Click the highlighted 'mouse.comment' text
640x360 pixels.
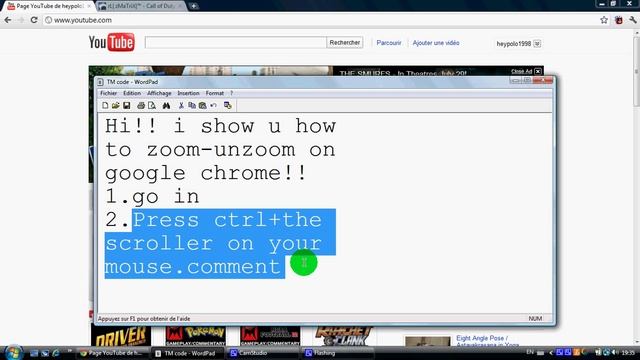pyautogui.click(x=193, y=267)
